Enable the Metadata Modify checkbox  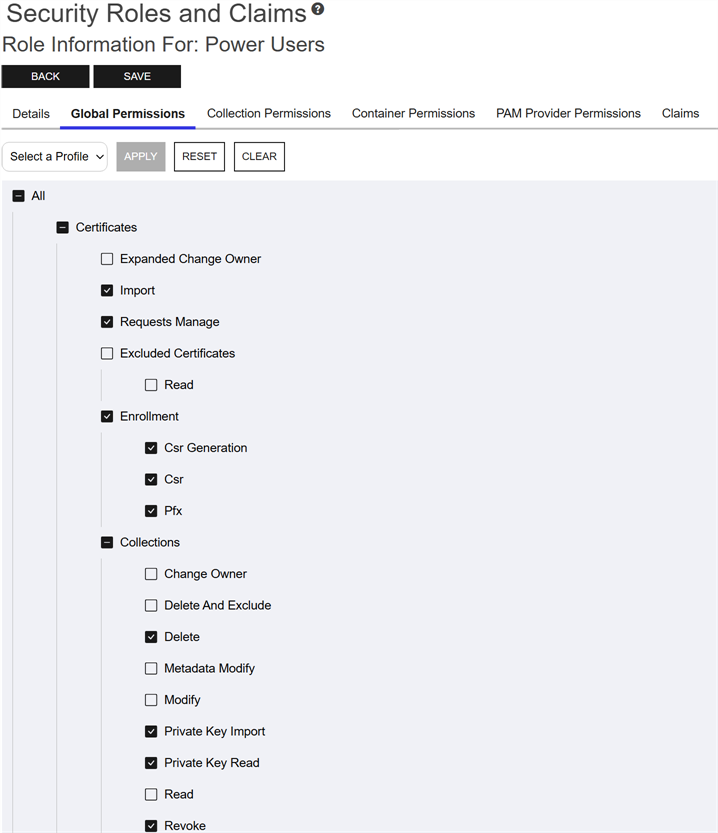[x=151, y=669]
